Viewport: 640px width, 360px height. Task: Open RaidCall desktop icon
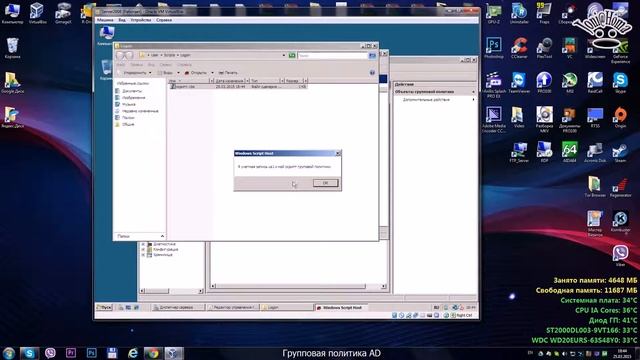pos(595,82)
